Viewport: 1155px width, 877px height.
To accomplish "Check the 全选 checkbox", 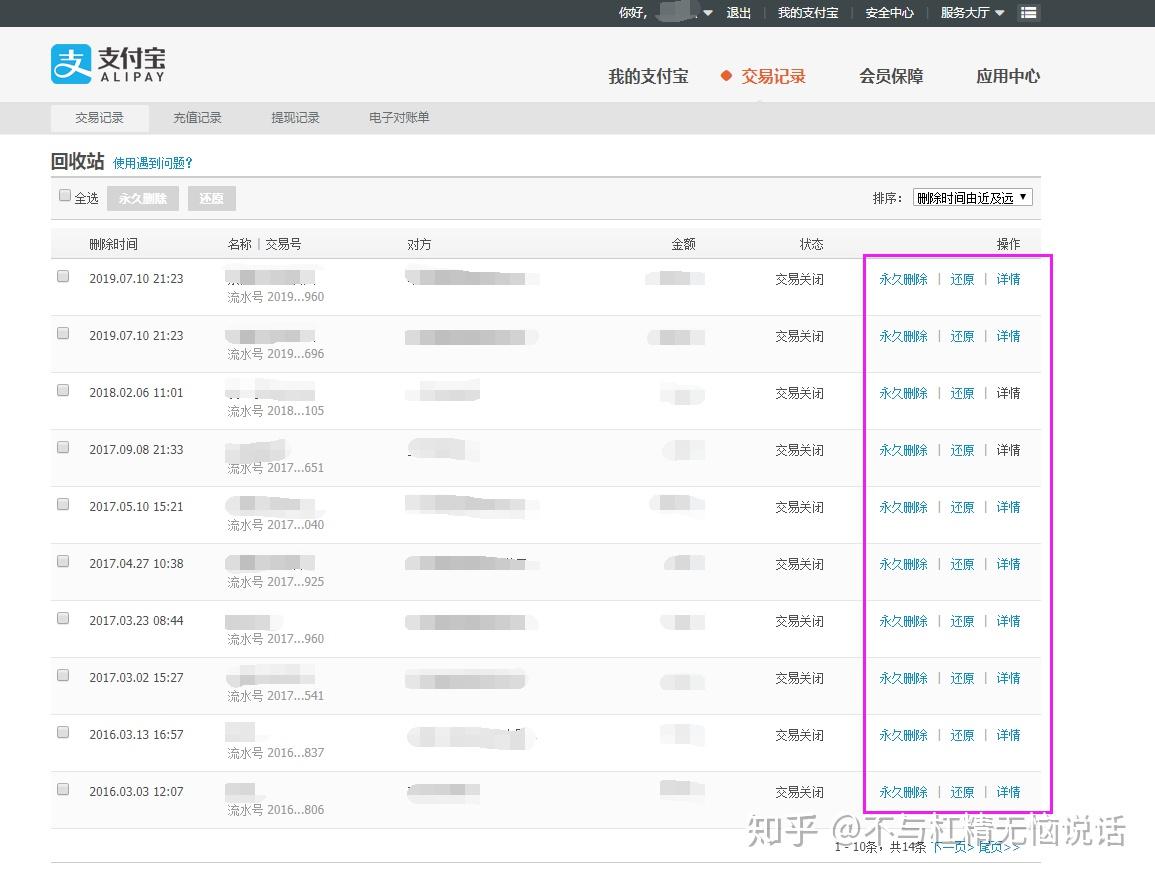I will (x=65, y=195).
